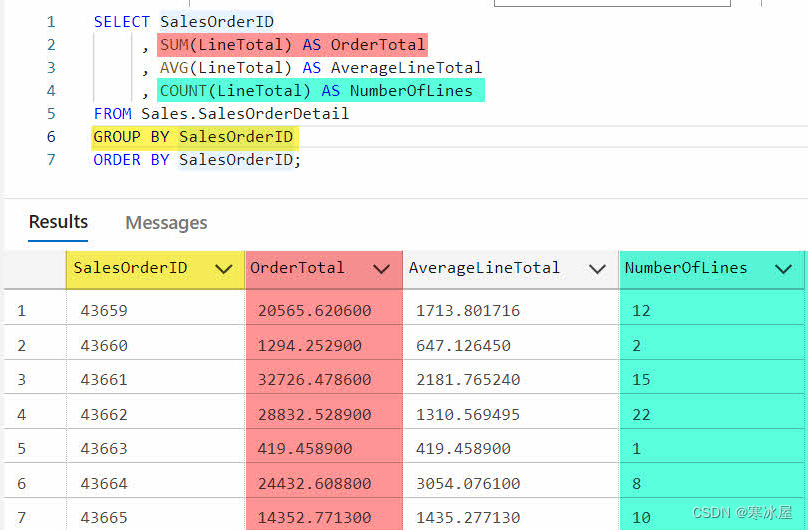Click editor line number 5
The image size is (808, 530).
pyautogui.click(x=51, y=113)
